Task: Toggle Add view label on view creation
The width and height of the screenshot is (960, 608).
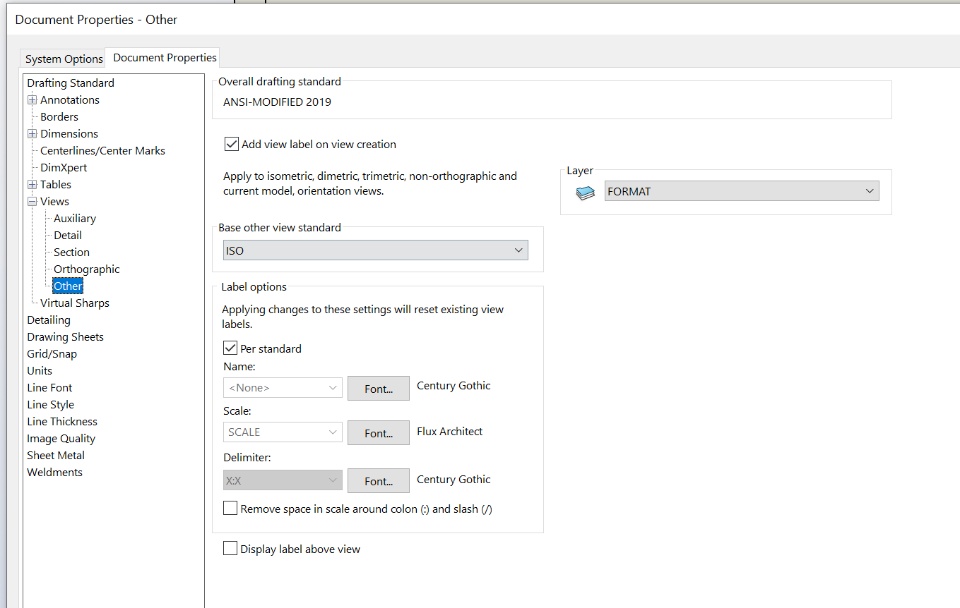Action: pyautogui.click(x=231, y=144)
